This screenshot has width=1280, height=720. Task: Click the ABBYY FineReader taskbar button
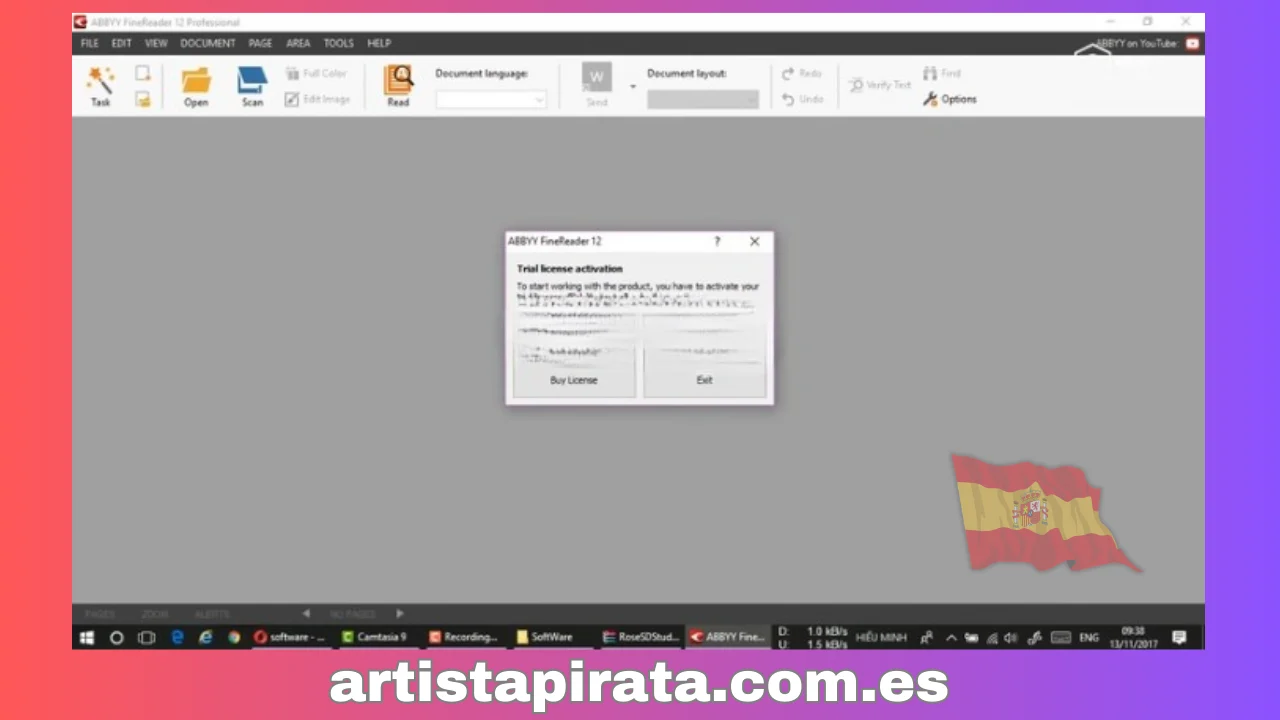(727, 637)
